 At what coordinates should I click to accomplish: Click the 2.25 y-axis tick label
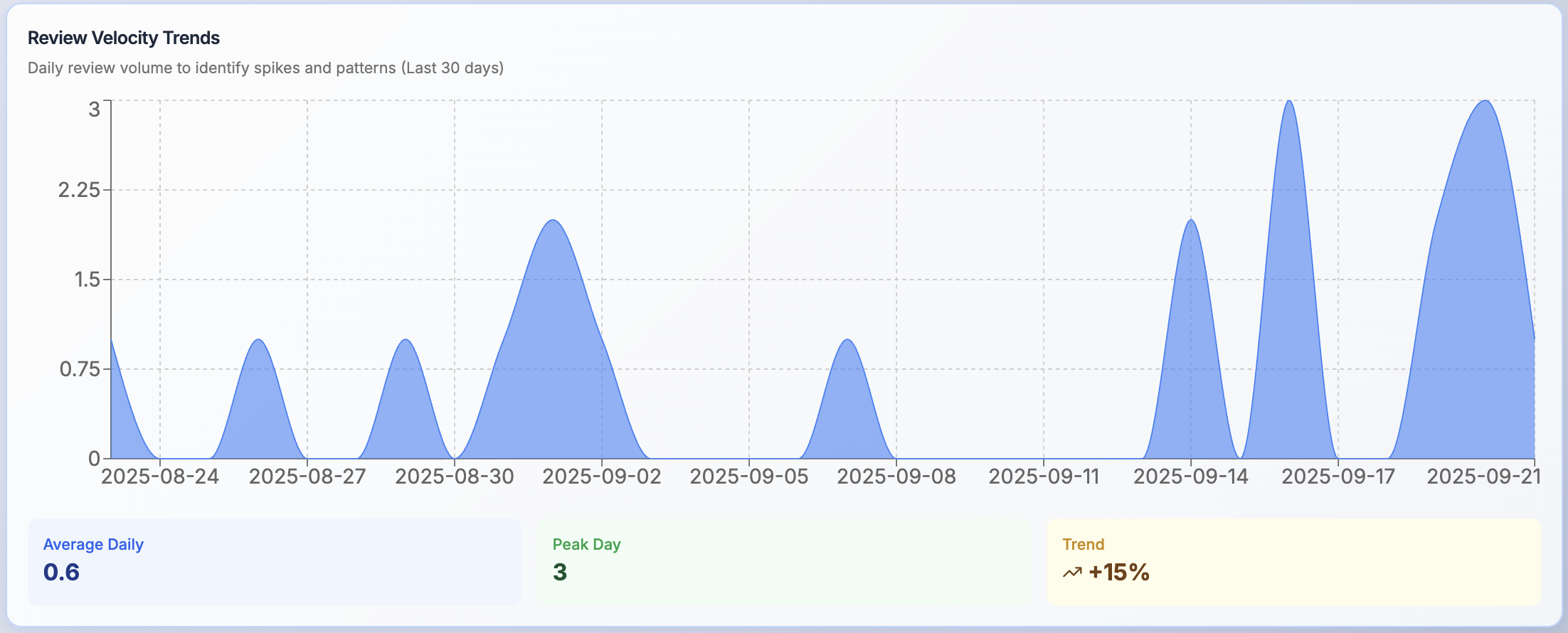point(79,190)
